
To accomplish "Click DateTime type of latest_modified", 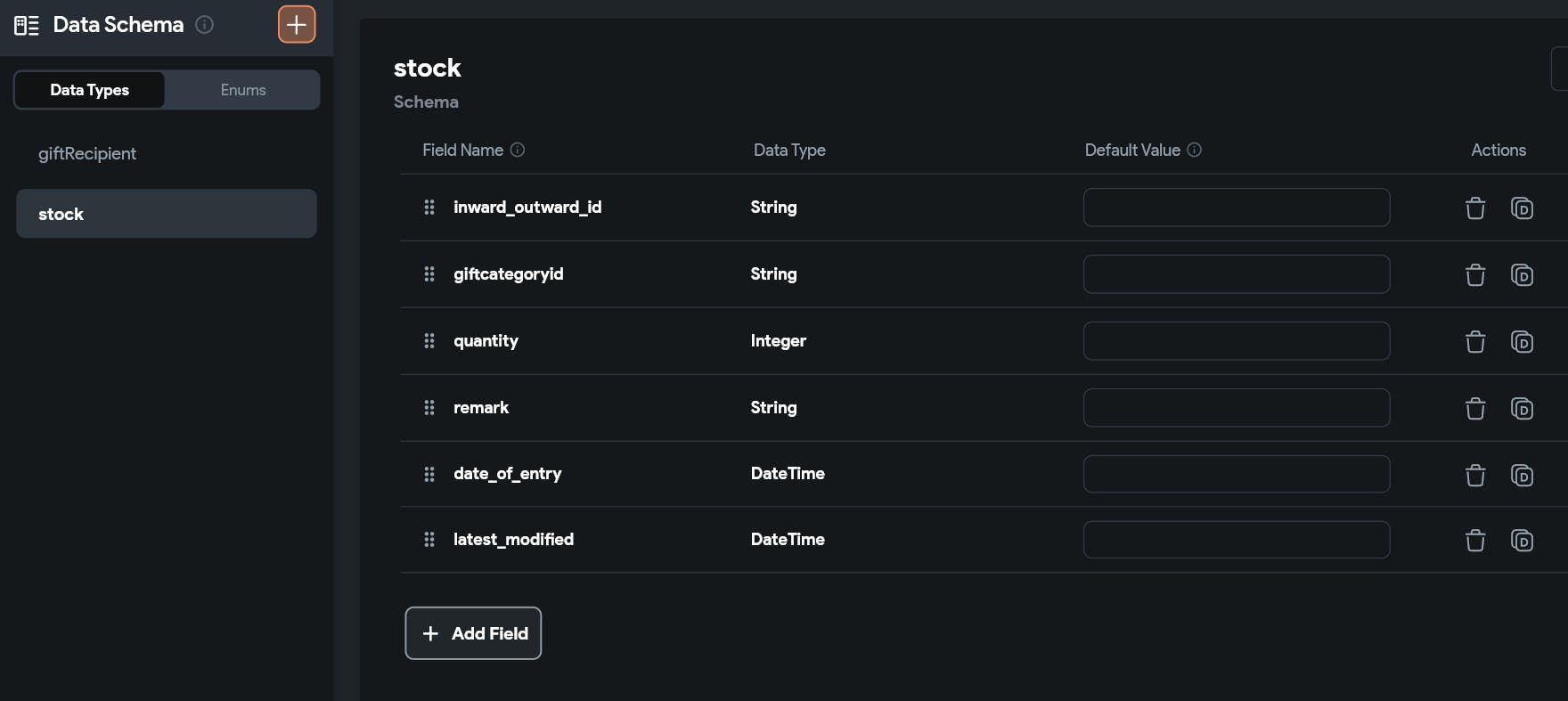I will [x=788, y=539].
